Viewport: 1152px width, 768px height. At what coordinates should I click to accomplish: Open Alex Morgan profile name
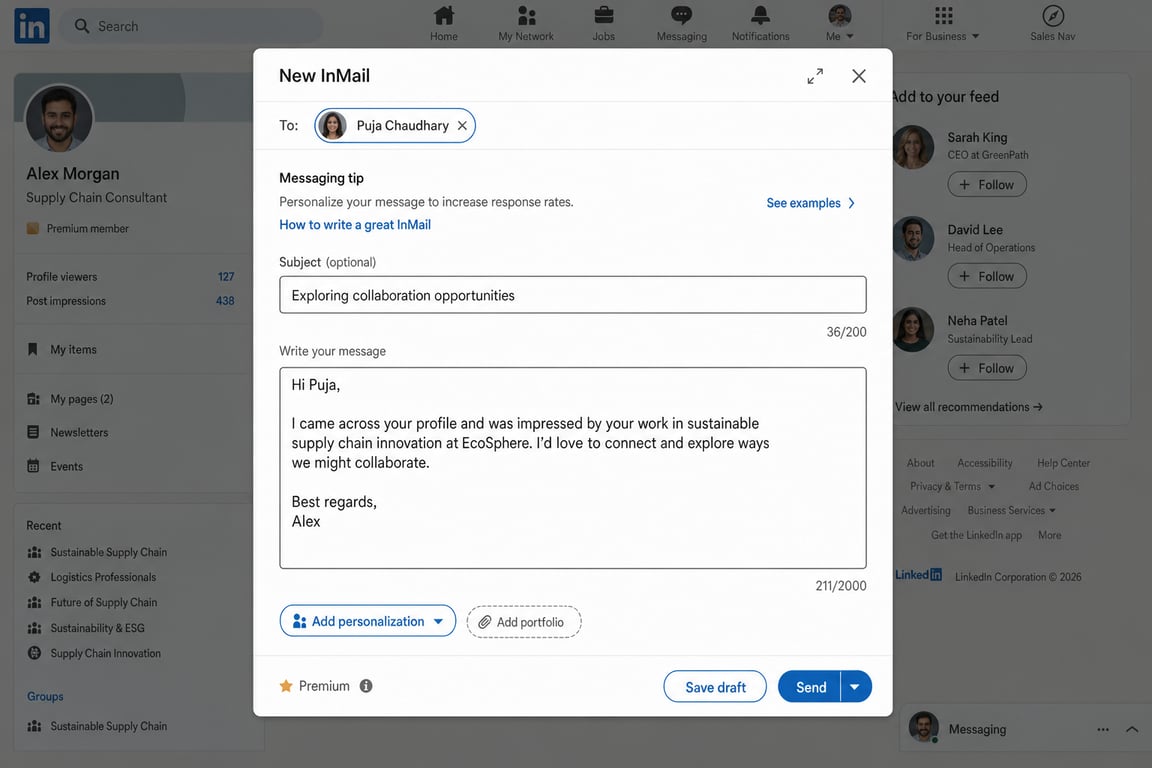point(73,173)
